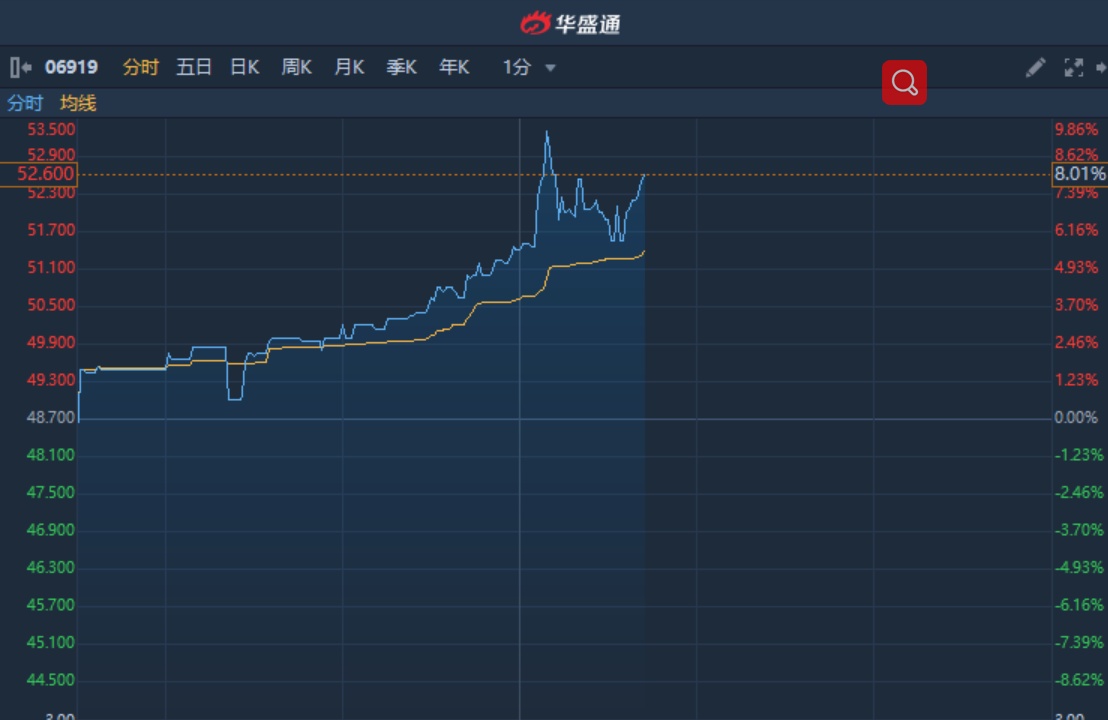Toggle fullscreen chart view
This screenshot has width=1108, height=720.
[x=1074, y=67]
